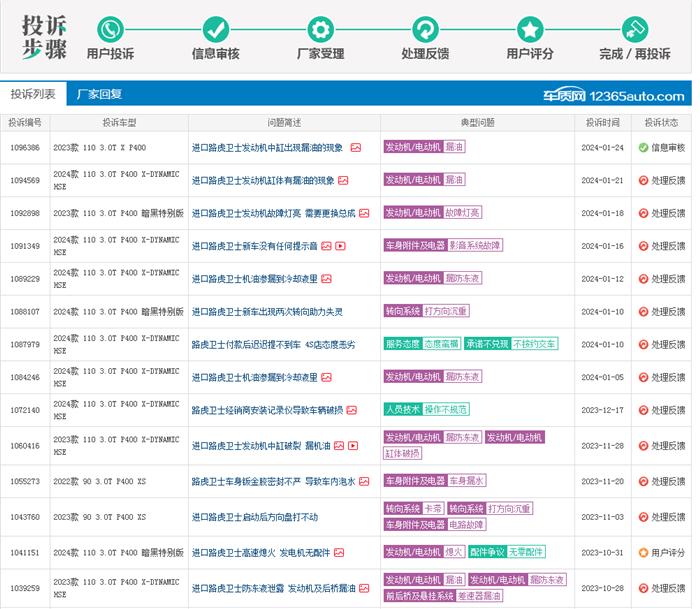Click 缸体破损 tag on complaint 1060416
700x609 pixels.
pyautogui.click(x=403, y=453)
